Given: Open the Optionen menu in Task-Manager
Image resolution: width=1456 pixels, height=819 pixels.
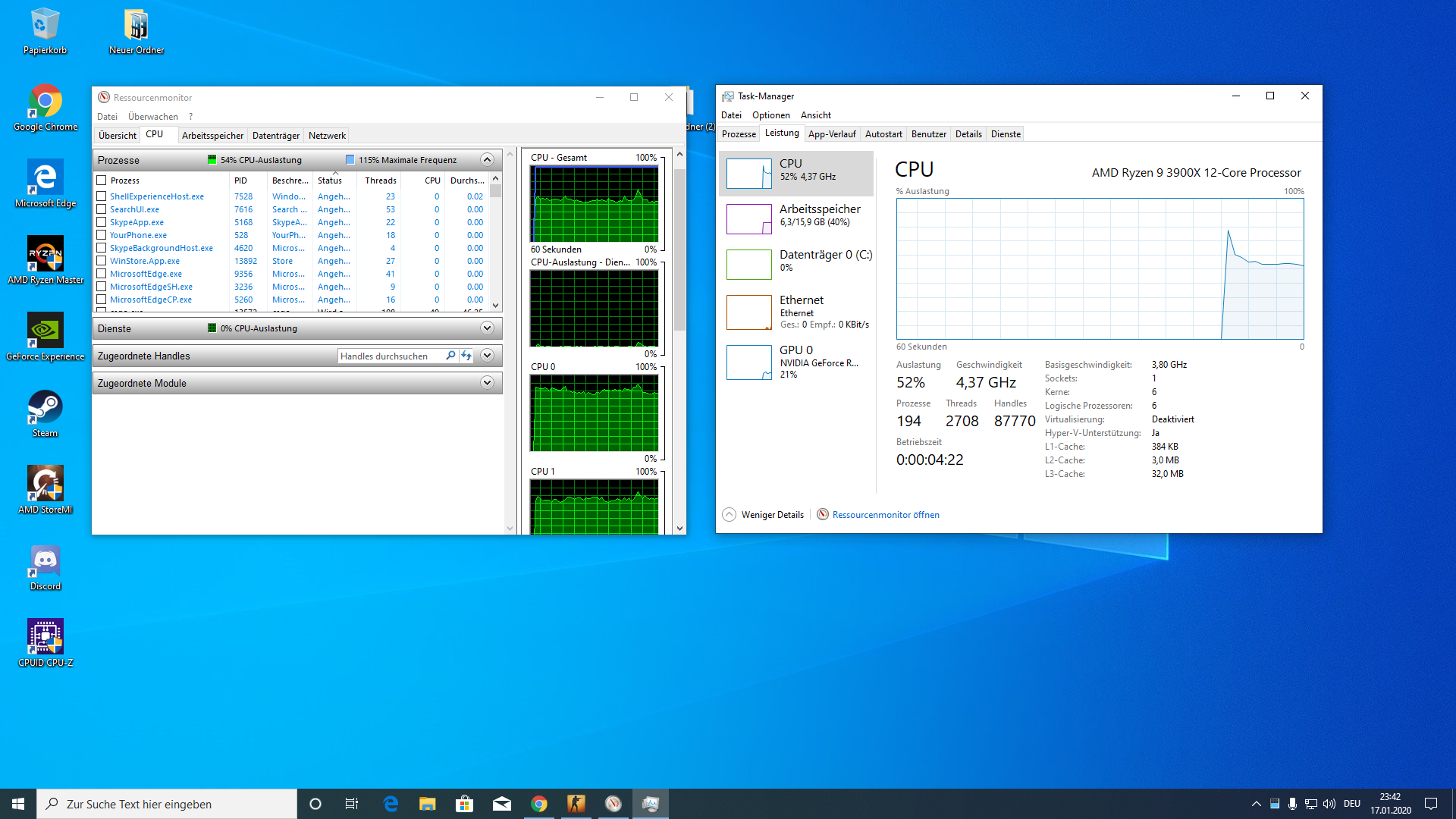Looking at the screenshot, I should click(770, 115).
